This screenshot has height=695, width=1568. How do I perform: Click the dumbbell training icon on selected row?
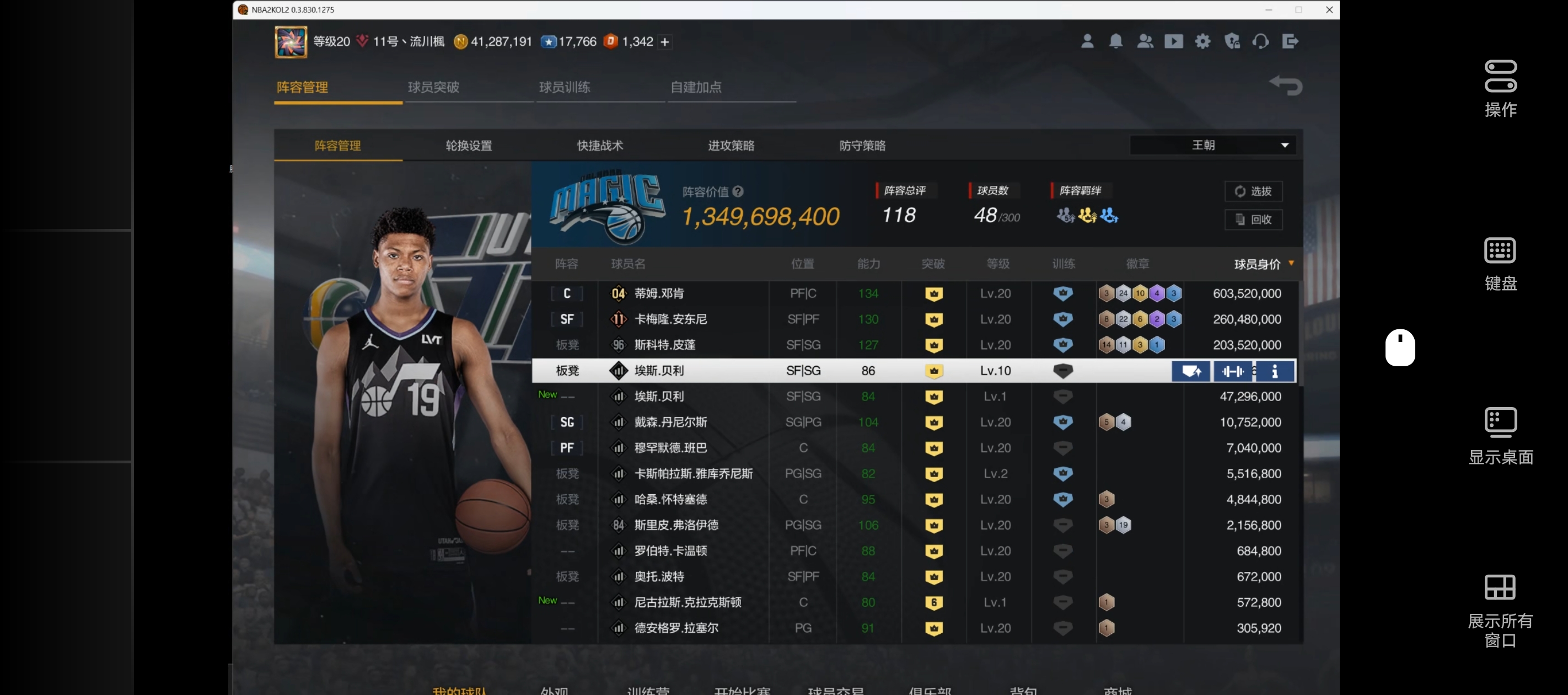coord(1233,371)
